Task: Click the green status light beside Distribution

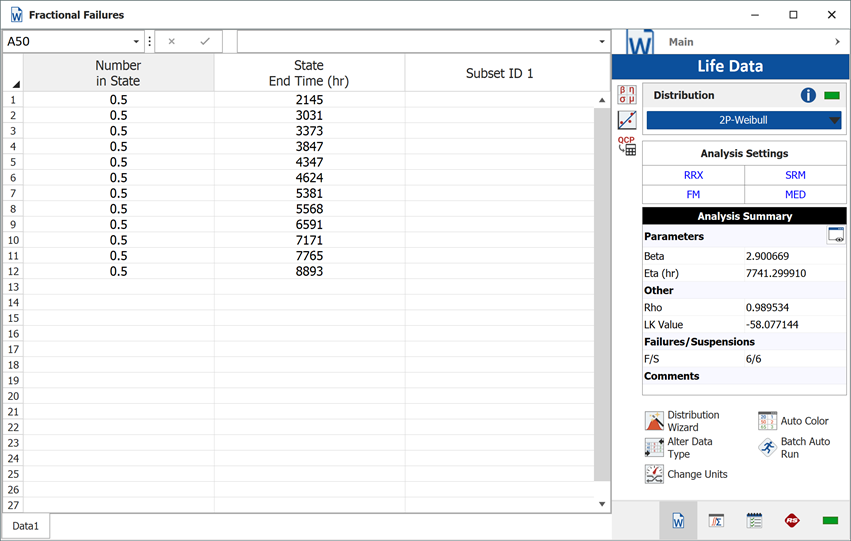Action: (x=831, y=96)
